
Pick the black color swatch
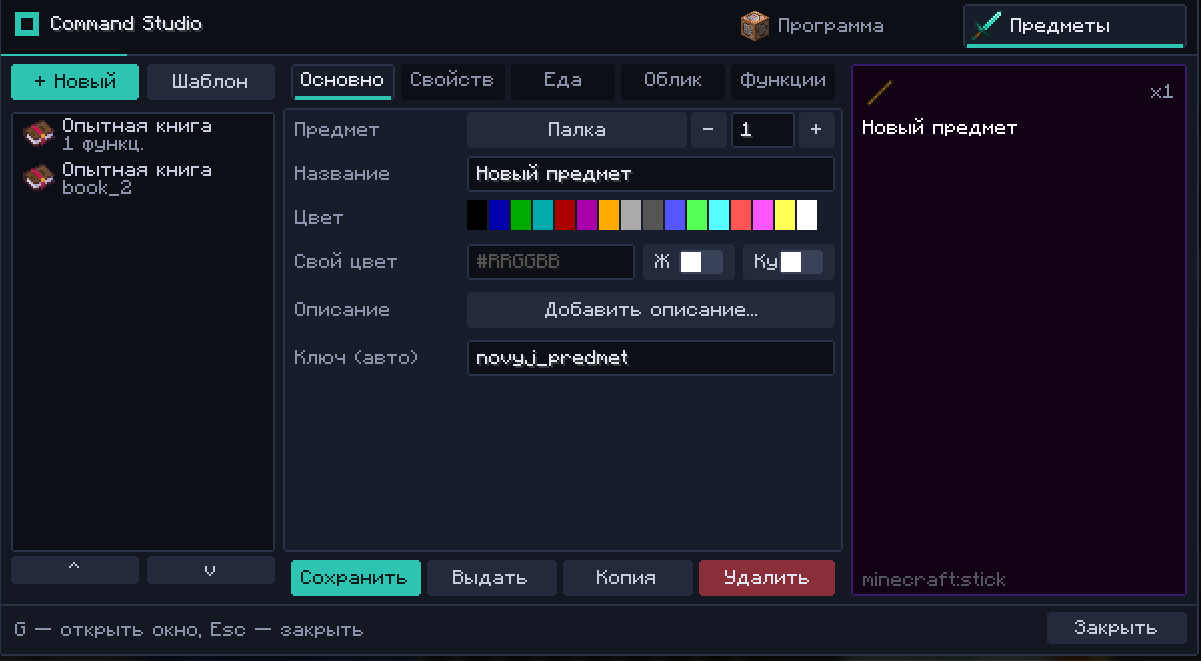(x=477, y=215)
